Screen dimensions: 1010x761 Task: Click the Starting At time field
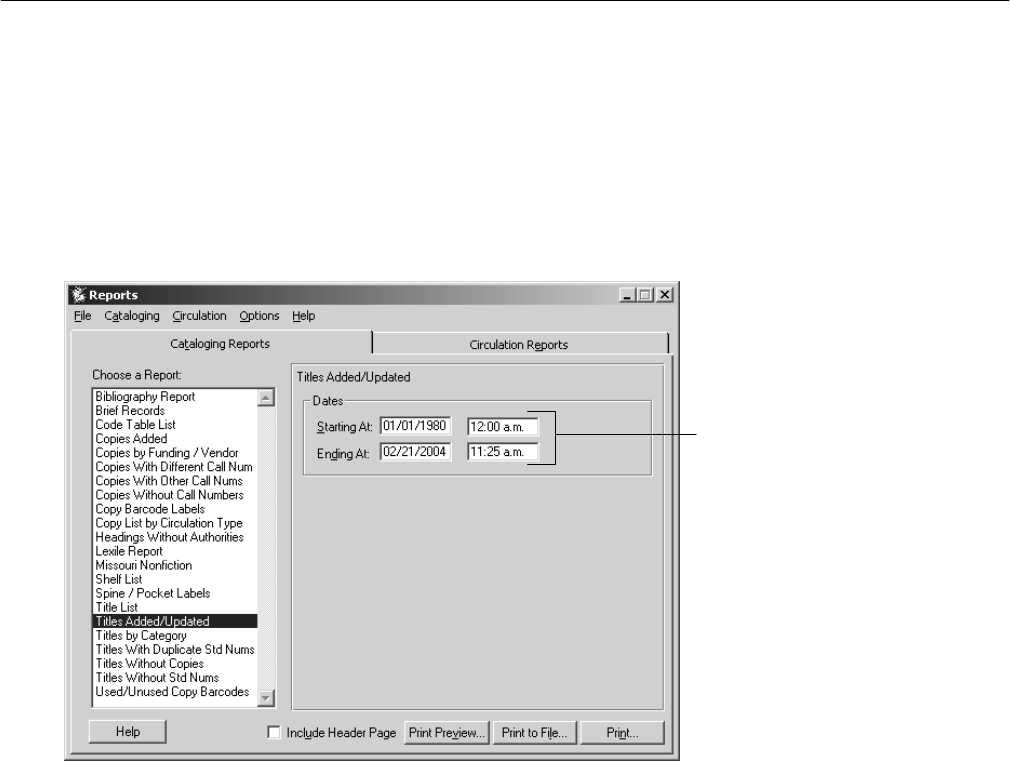pyautogui.click(x=502, y=427)
